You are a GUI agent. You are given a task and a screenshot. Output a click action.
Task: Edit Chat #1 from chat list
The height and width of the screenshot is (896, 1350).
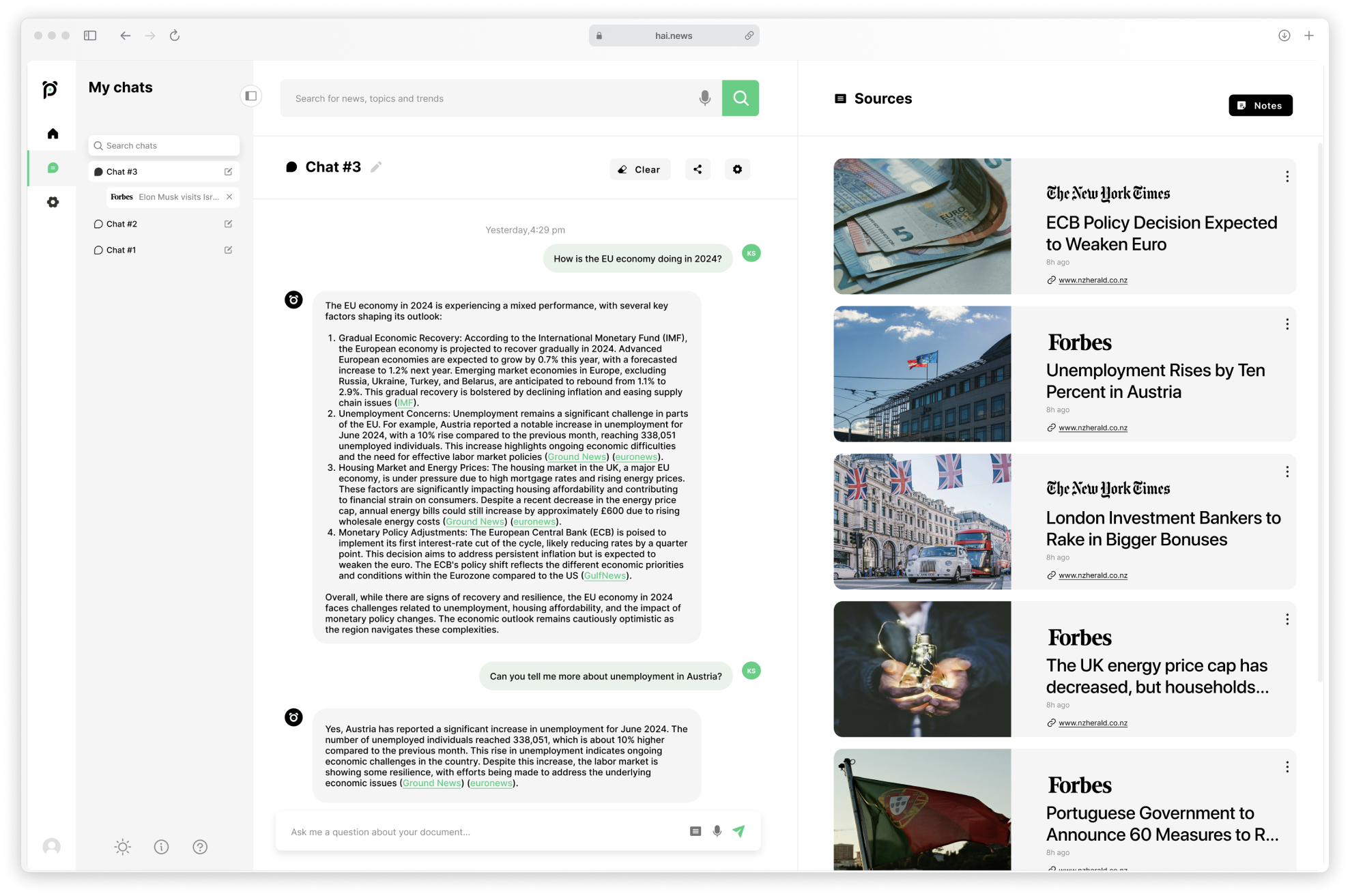[228, 250]
